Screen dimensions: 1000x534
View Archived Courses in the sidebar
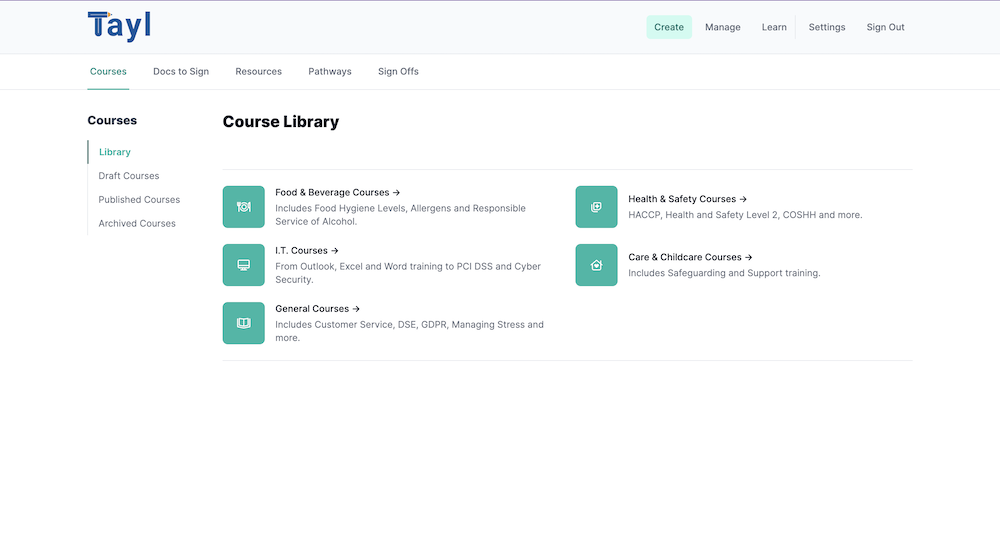click(x=137, y=224)
